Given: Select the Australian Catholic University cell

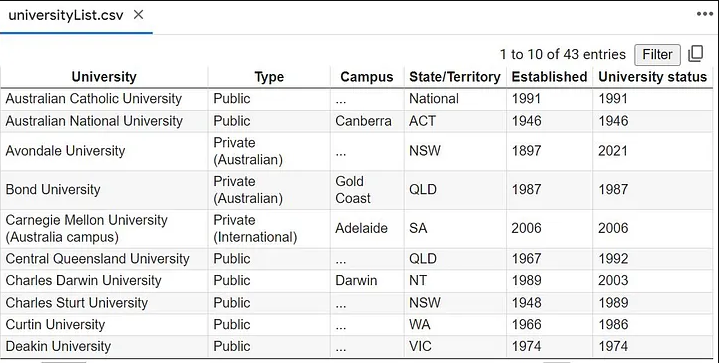Looking at the screenshot, I should pyautogui.click(x=94, y=99).
